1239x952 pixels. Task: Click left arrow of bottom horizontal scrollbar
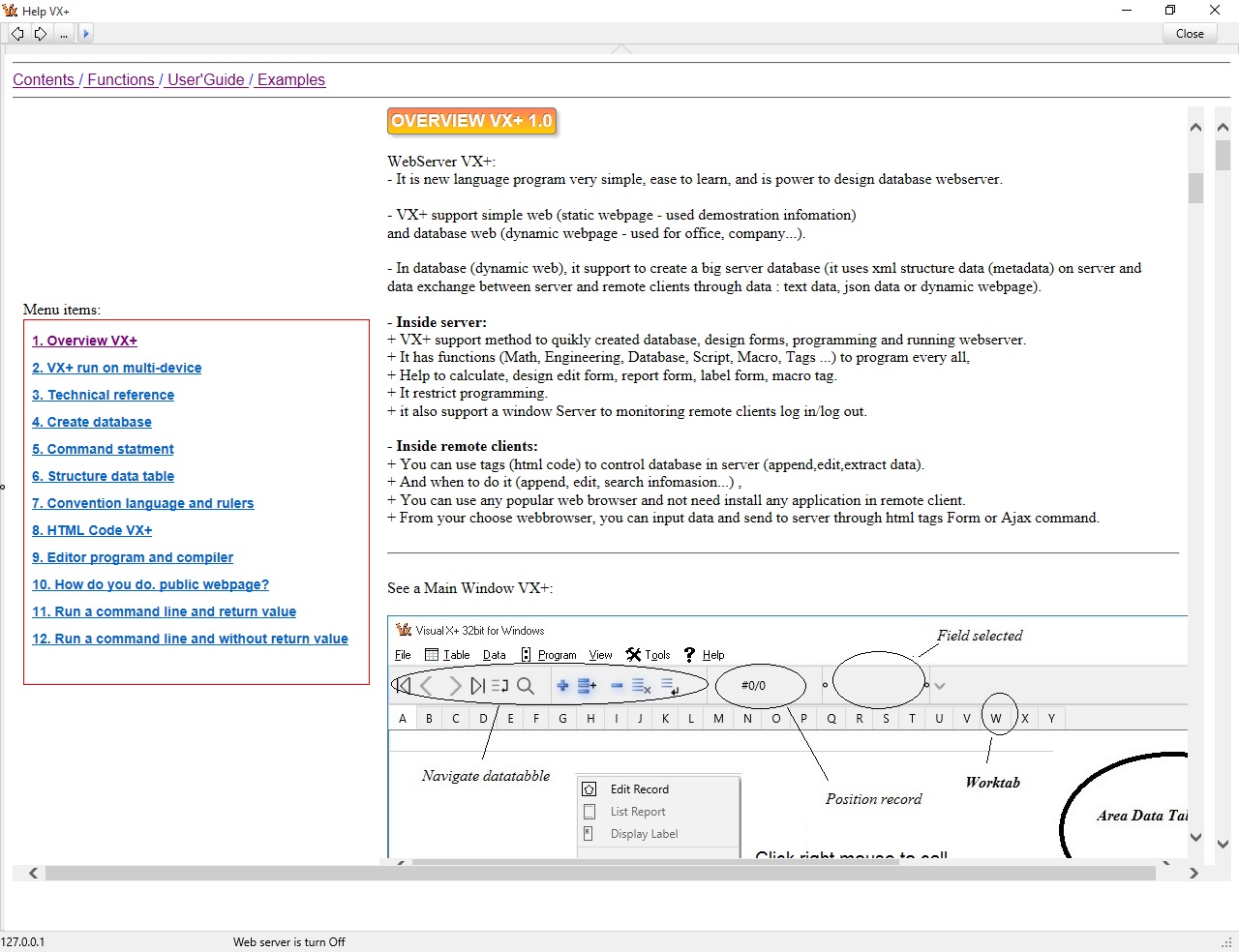[34, 874]
